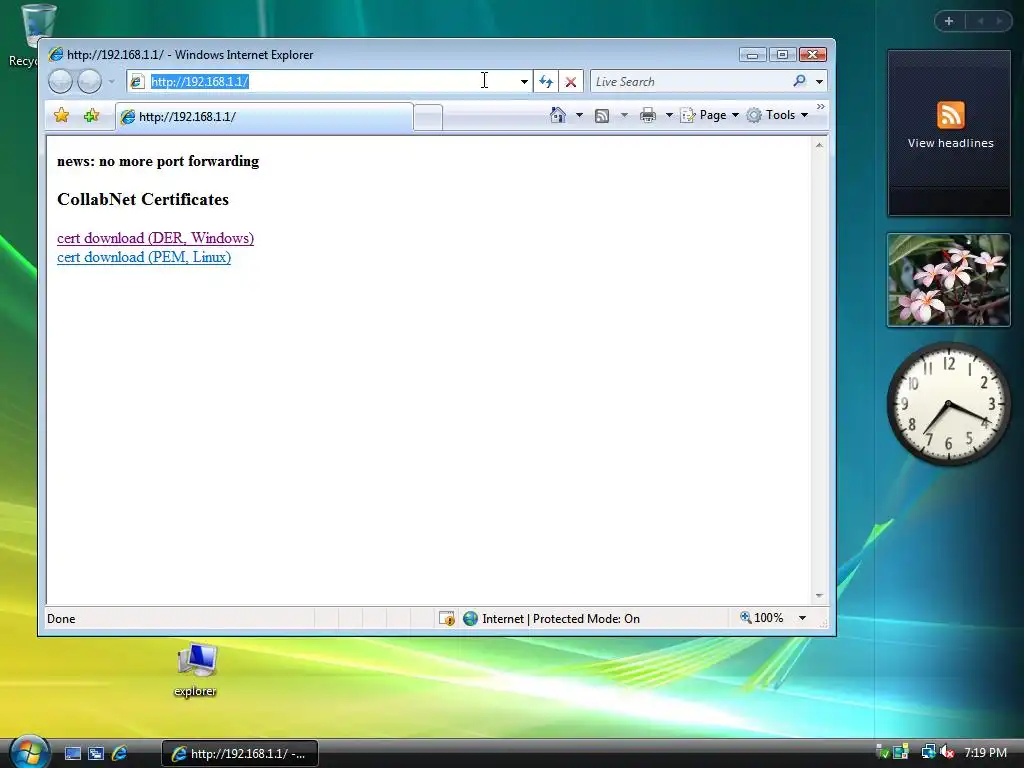Open the recent pages dropdown arrow
The image size is (1024, 768).
coord(112,82)
